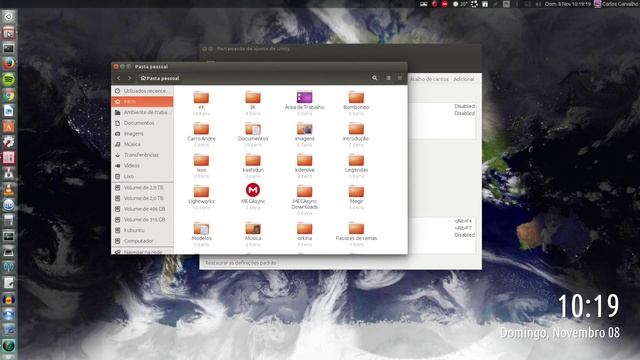Open the Terminal from the Unity launcher
The image size is (640, 360).
[9, 48]
